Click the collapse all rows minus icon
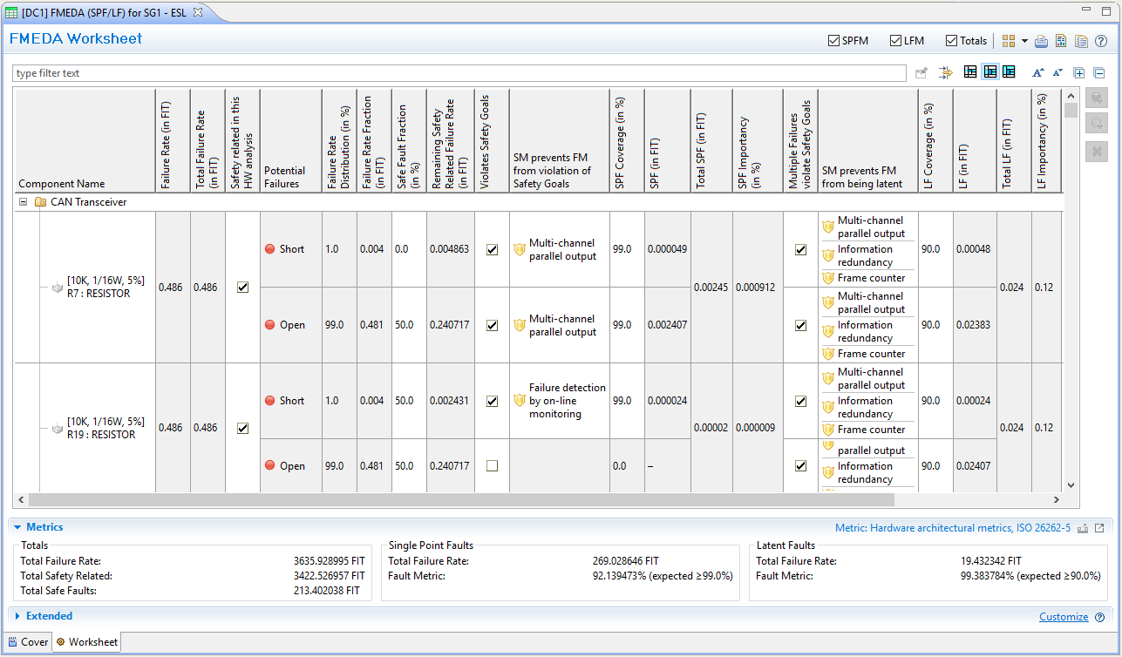Viewport: 1122px width, 657px height. [1099, 73]
